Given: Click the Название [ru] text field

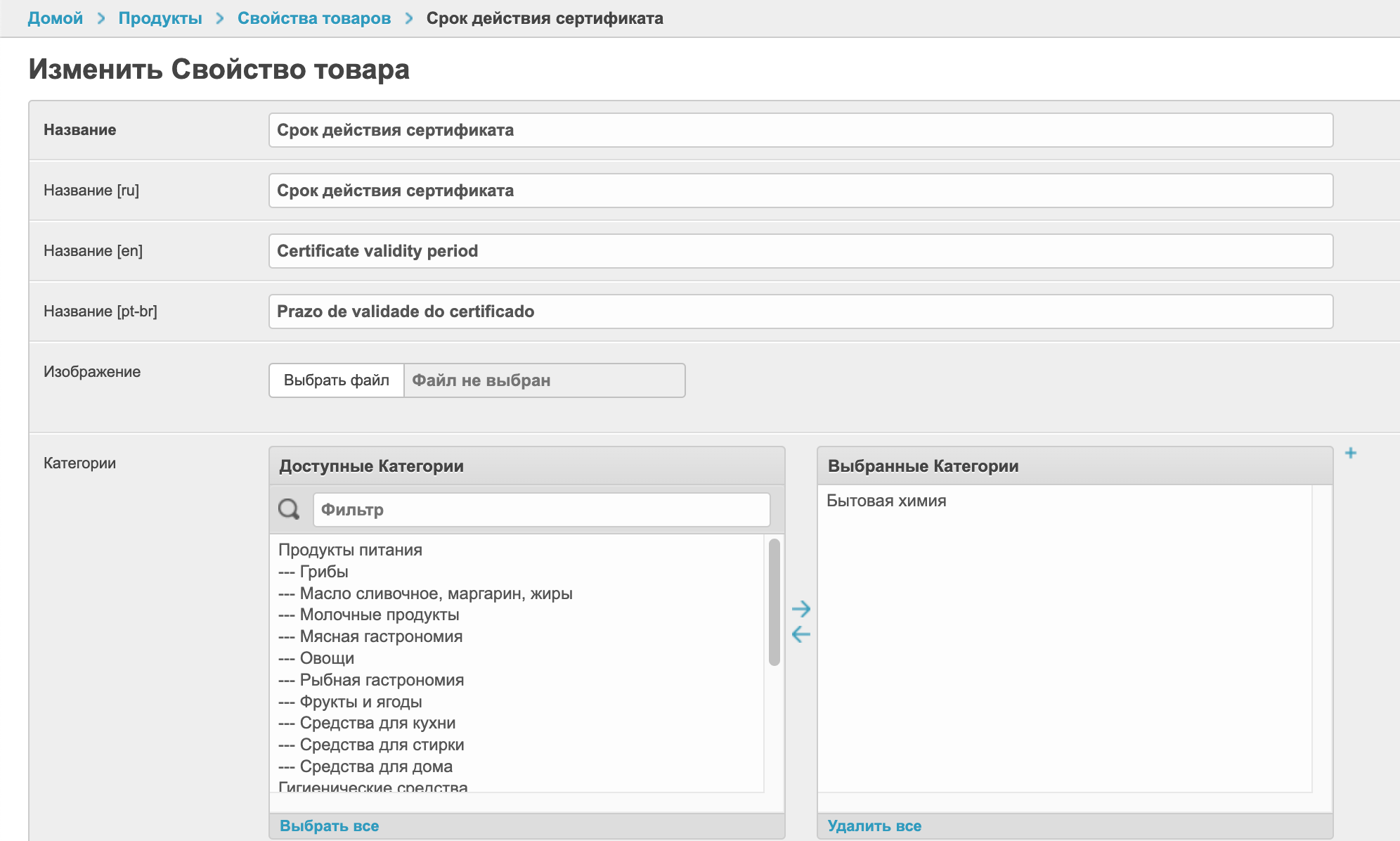Looking at the screenshot, I should tap(801, 191).
